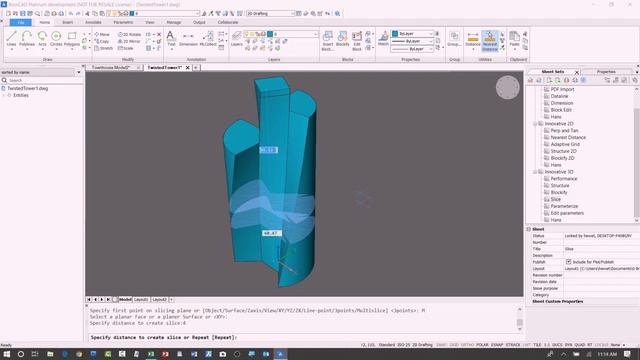
Task: Click the red Erase icon in Modify
Action: click(159, 34)
